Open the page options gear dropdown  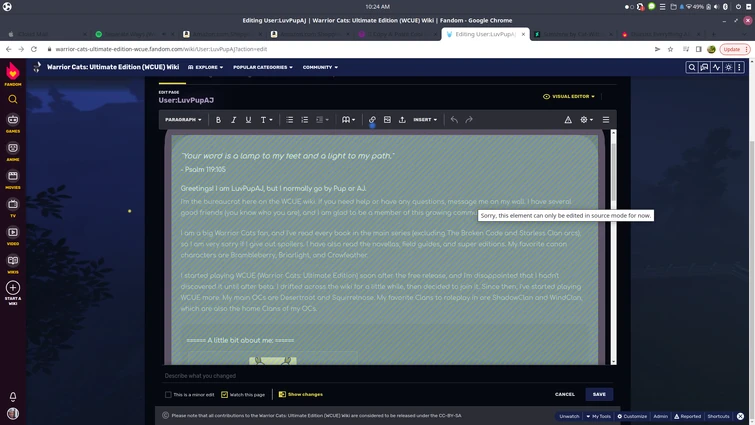coord(586,120)
